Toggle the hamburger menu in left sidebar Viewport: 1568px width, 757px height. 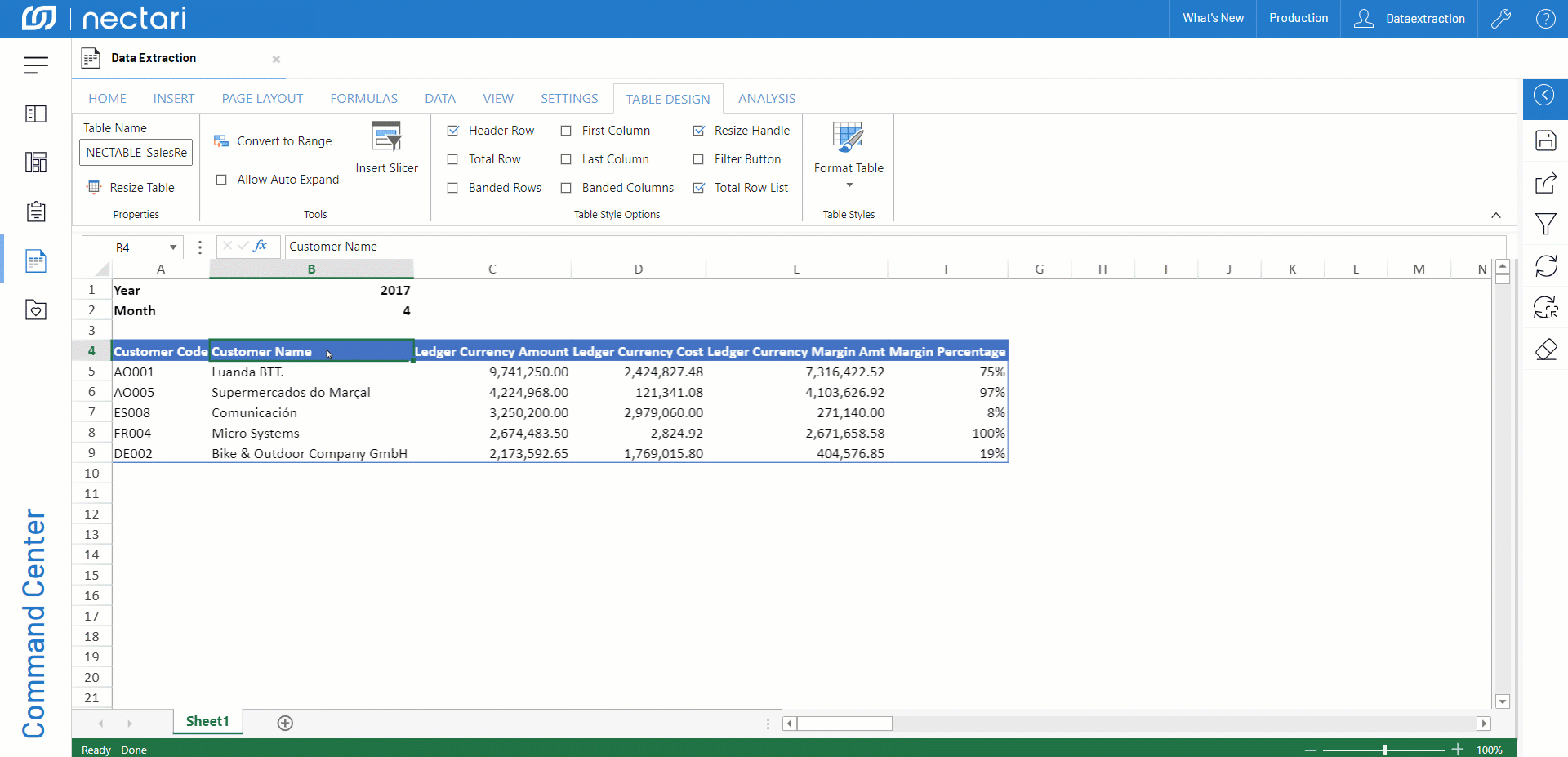pos(36,65)
